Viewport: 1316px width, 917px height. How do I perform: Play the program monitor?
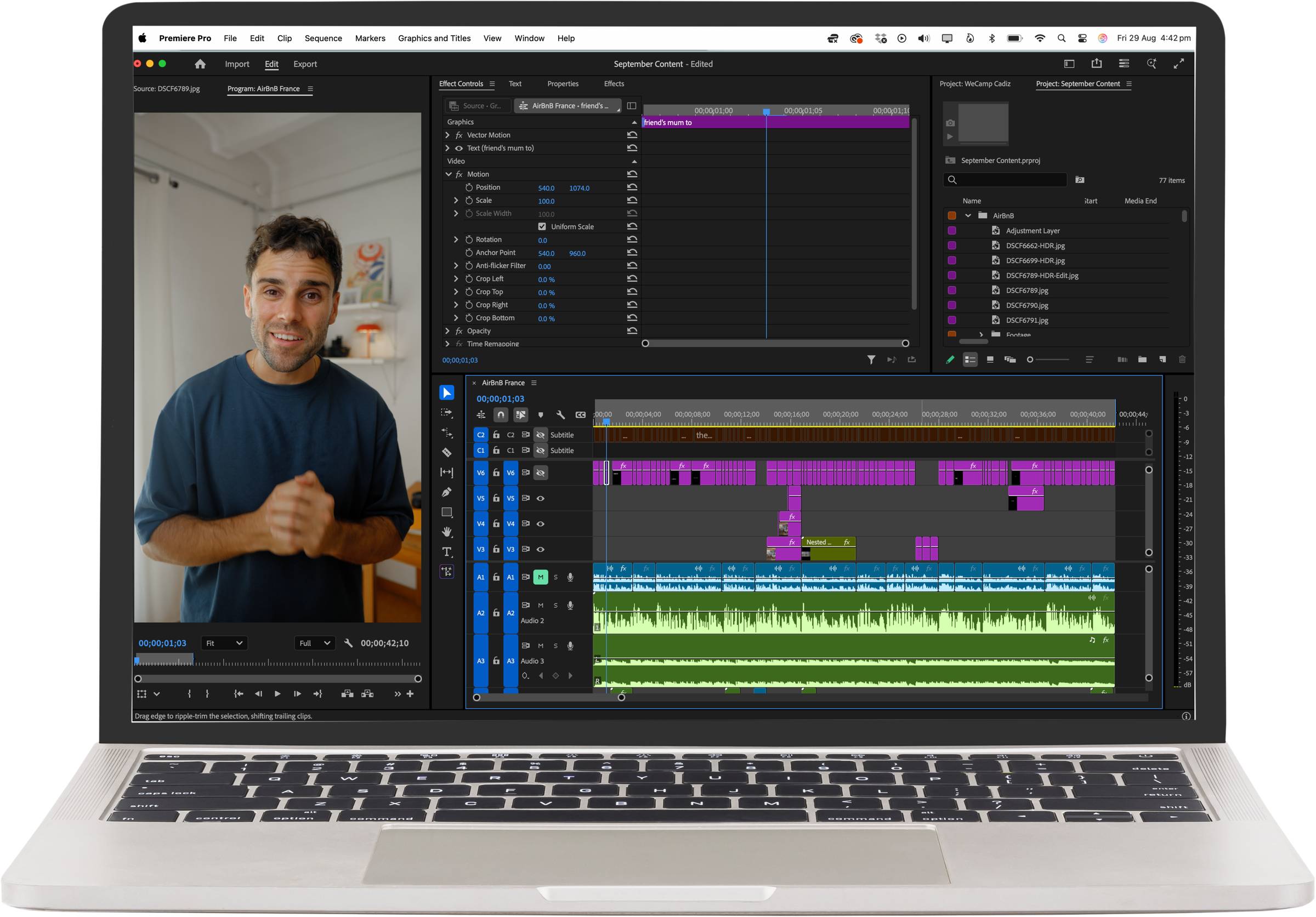(x=277, y=693)
